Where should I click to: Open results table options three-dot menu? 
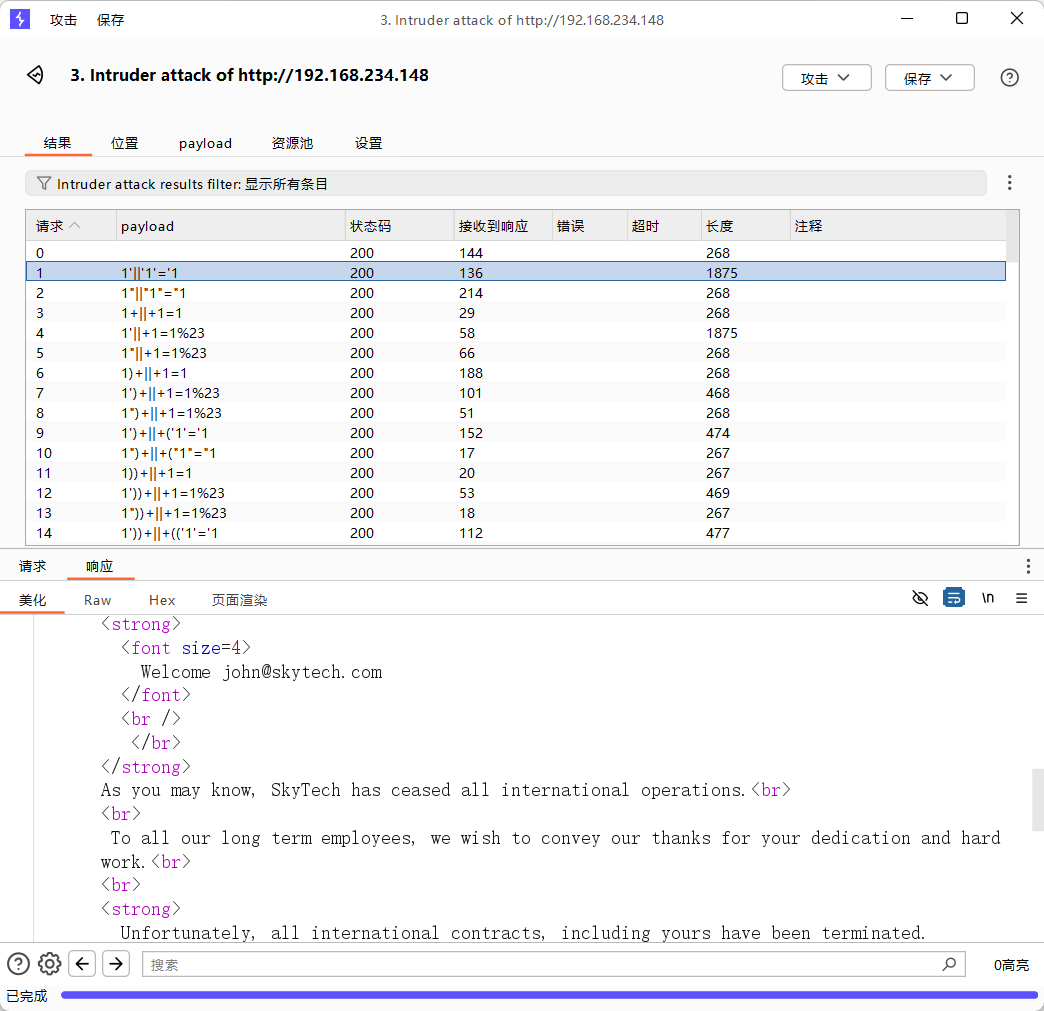(x=1009, y=182)
